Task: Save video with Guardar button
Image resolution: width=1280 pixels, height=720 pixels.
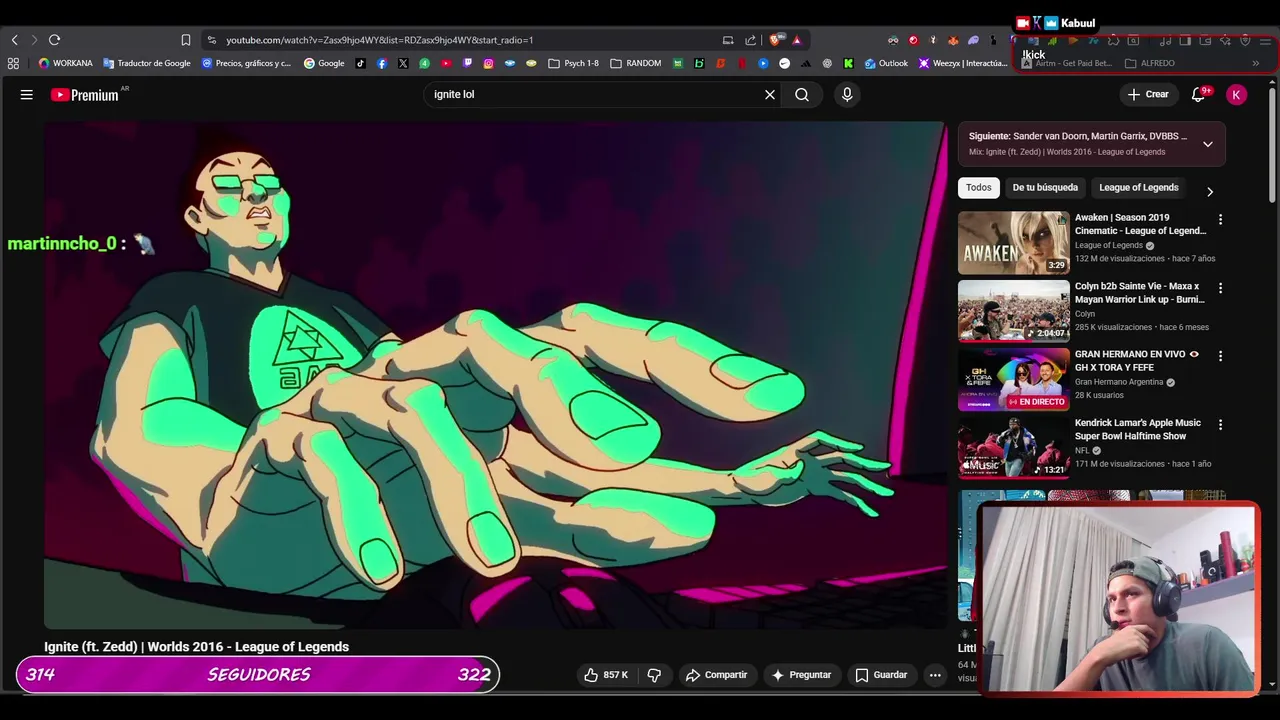Action: pyautogui.click(x=881, y=675)
